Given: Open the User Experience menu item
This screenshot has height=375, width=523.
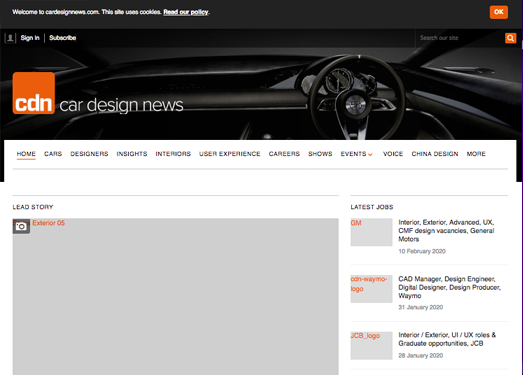Looking at the screenshot, I should coord(230,154).
